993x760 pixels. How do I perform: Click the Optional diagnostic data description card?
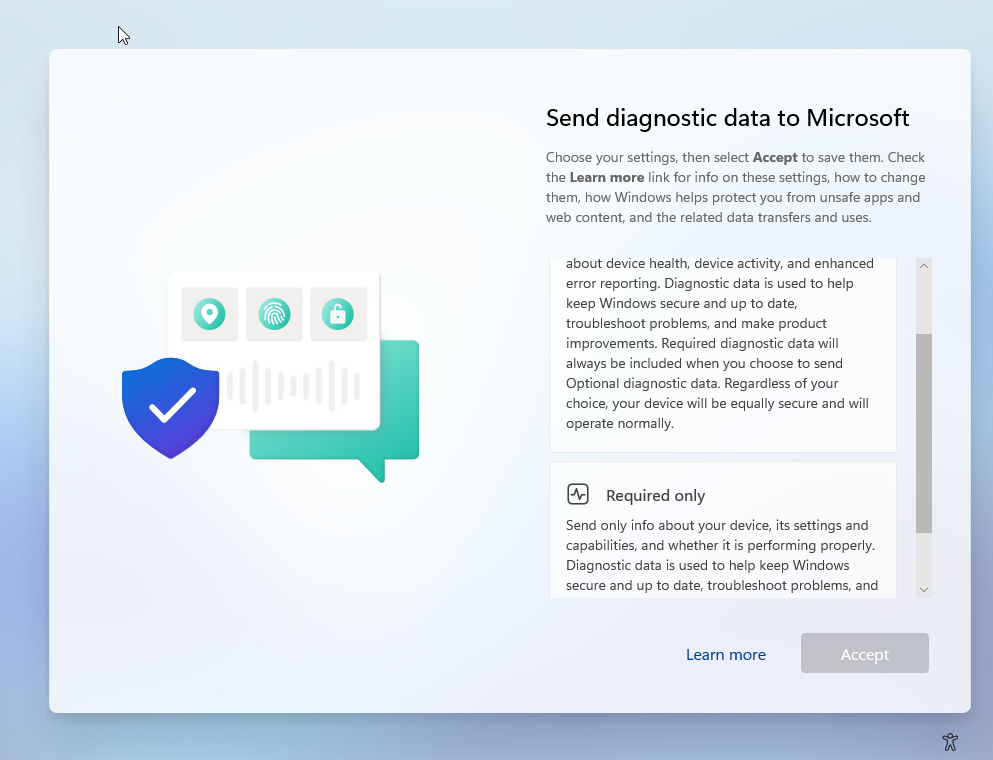point(723,355)
